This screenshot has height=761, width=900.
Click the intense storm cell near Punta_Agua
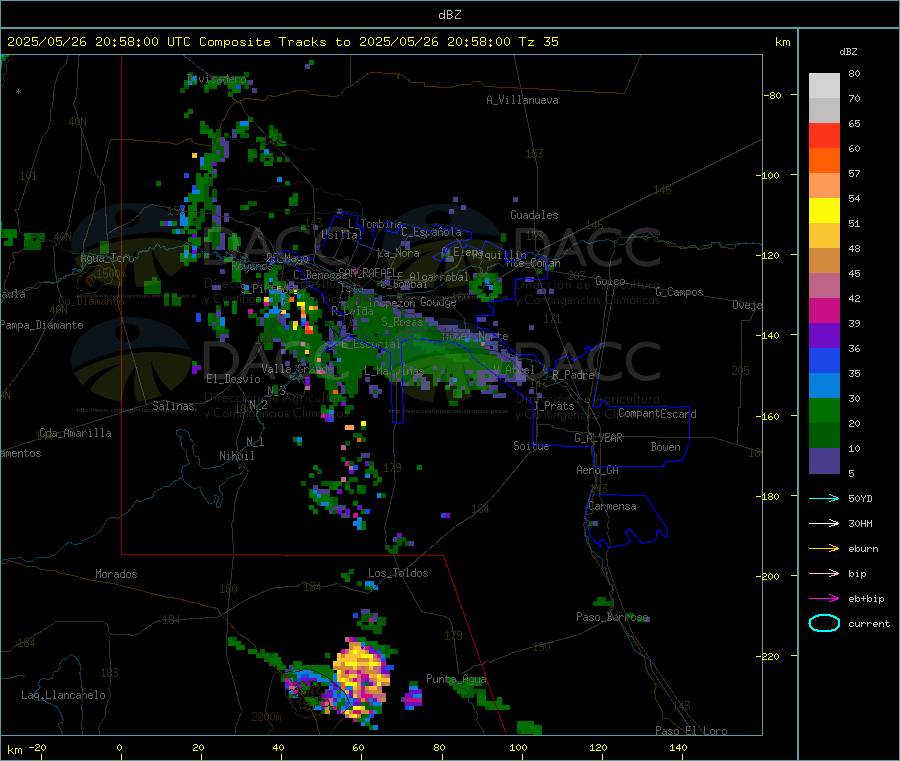click(362, 677)
